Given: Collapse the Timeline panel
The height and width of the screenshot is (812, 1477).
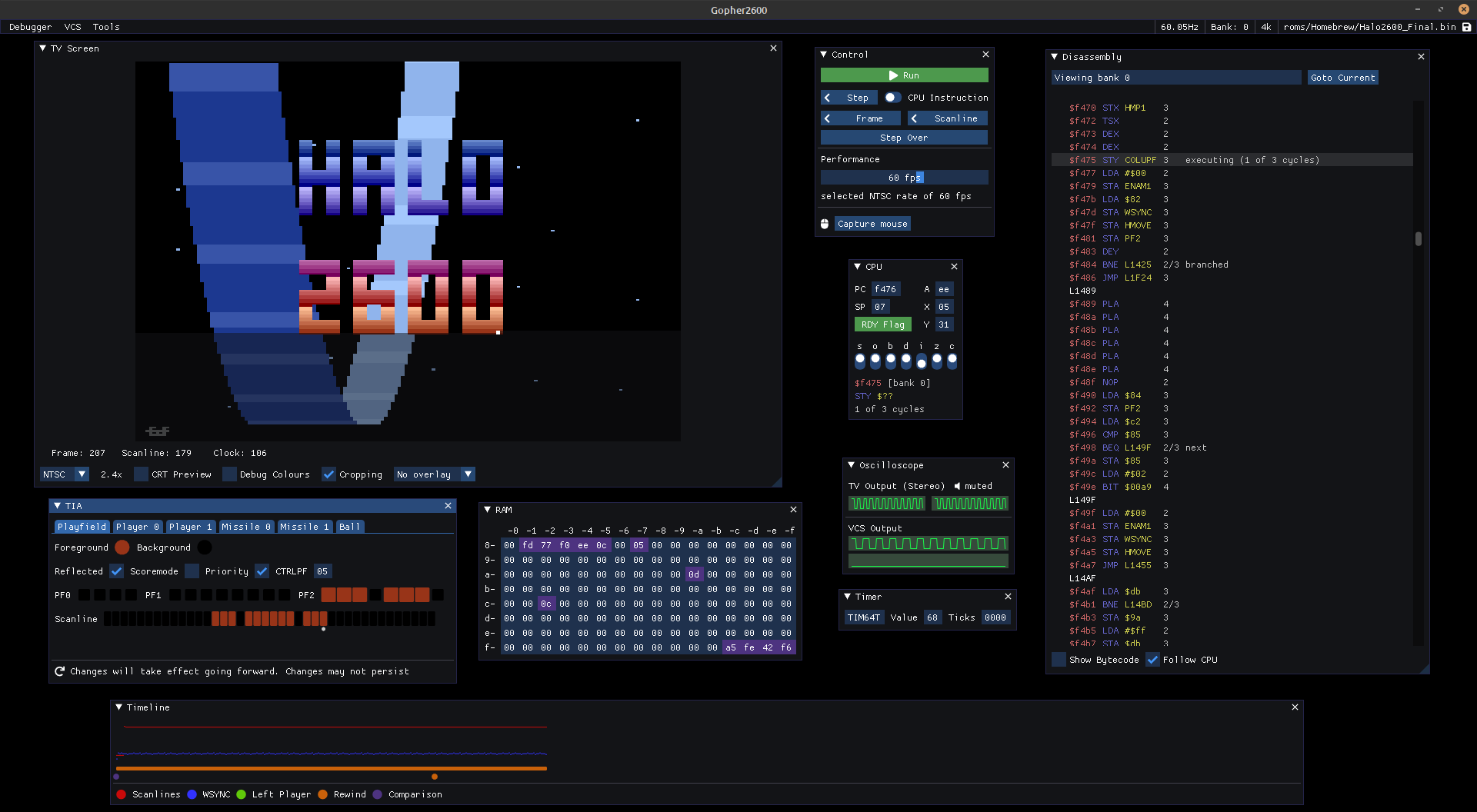Looking at the screenshot, I should point(119,707).
